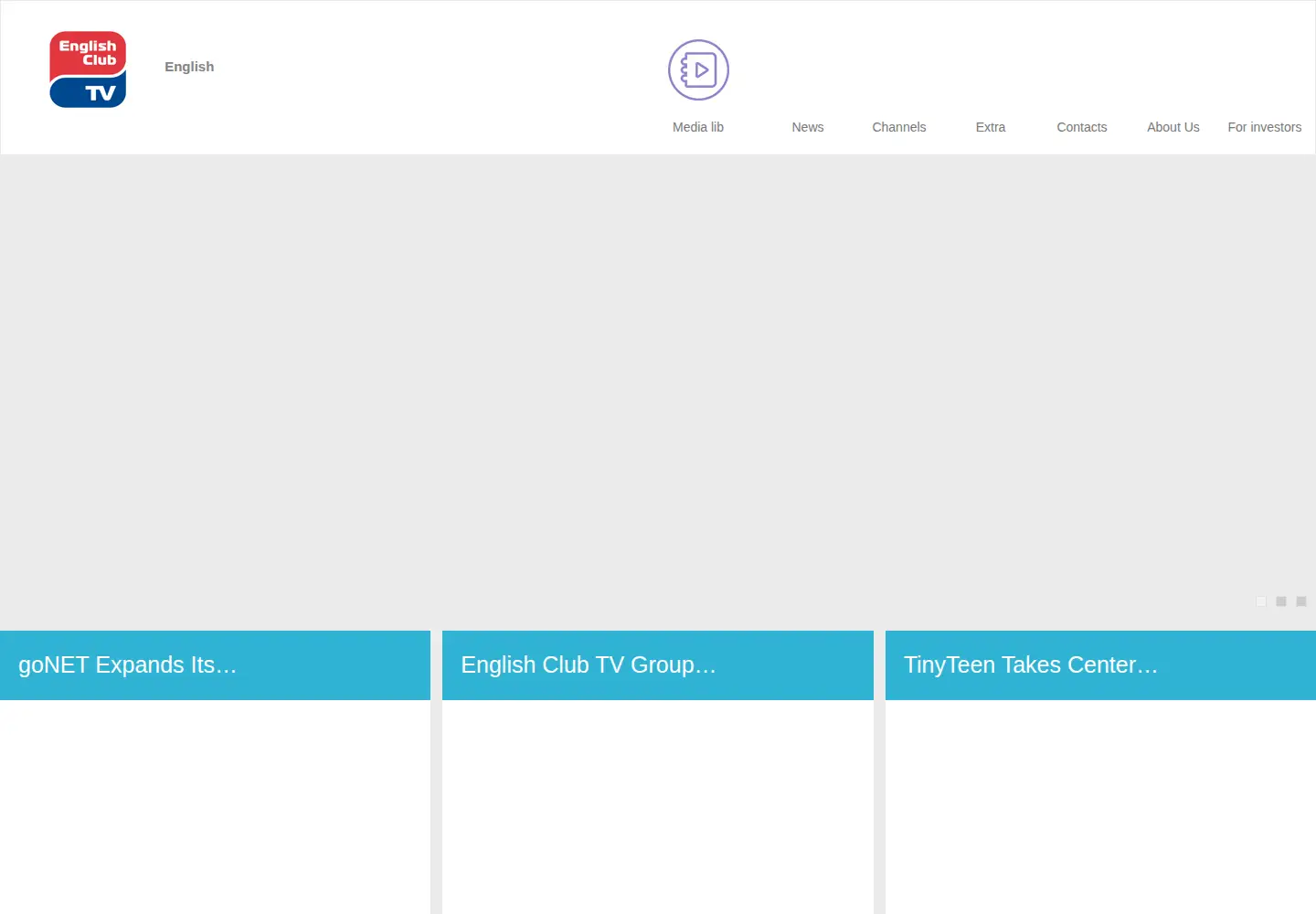Read the "English Club TV Group…" article

589,664
